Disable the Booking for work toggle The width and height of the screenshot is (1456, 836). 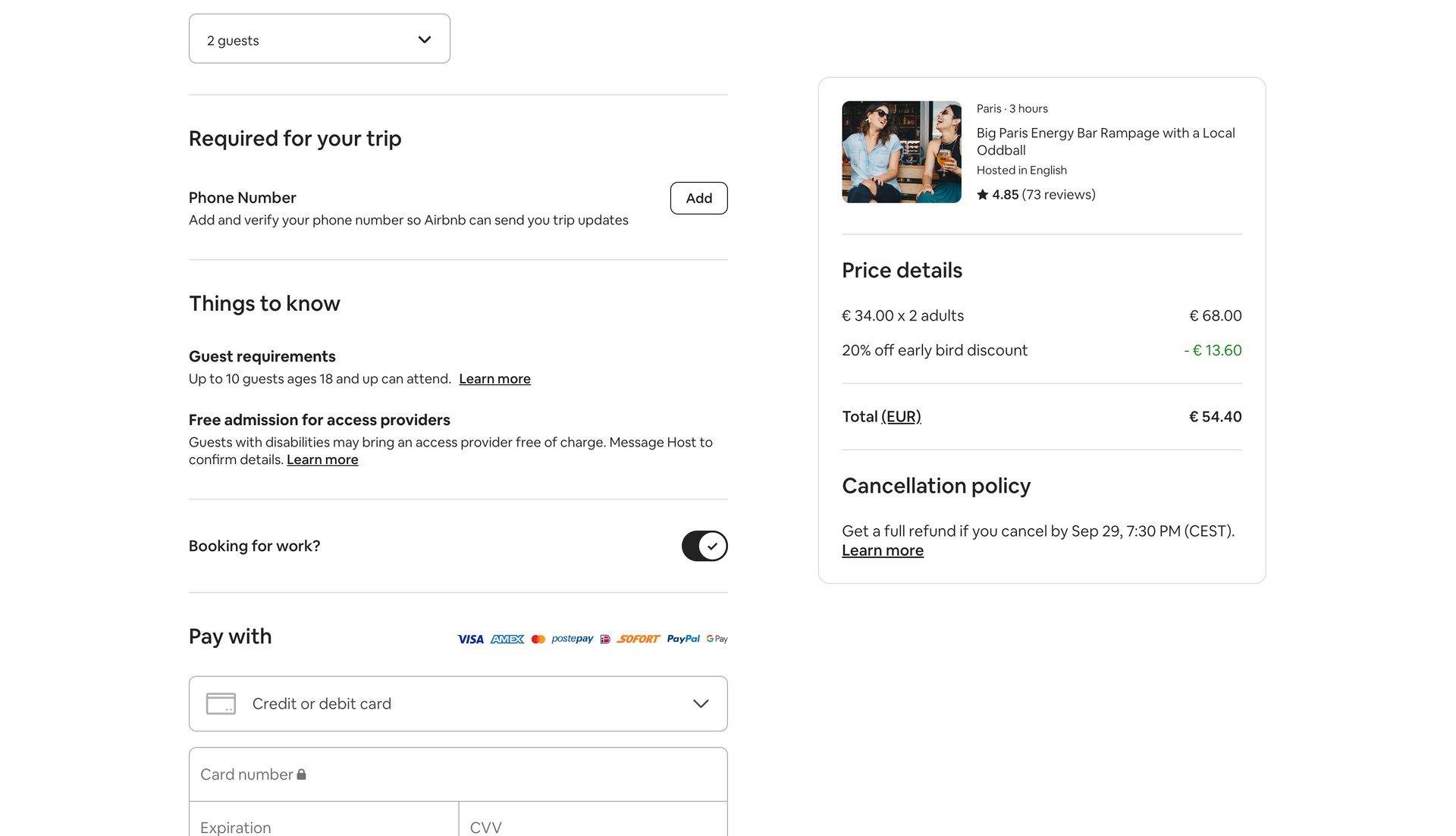704,546
